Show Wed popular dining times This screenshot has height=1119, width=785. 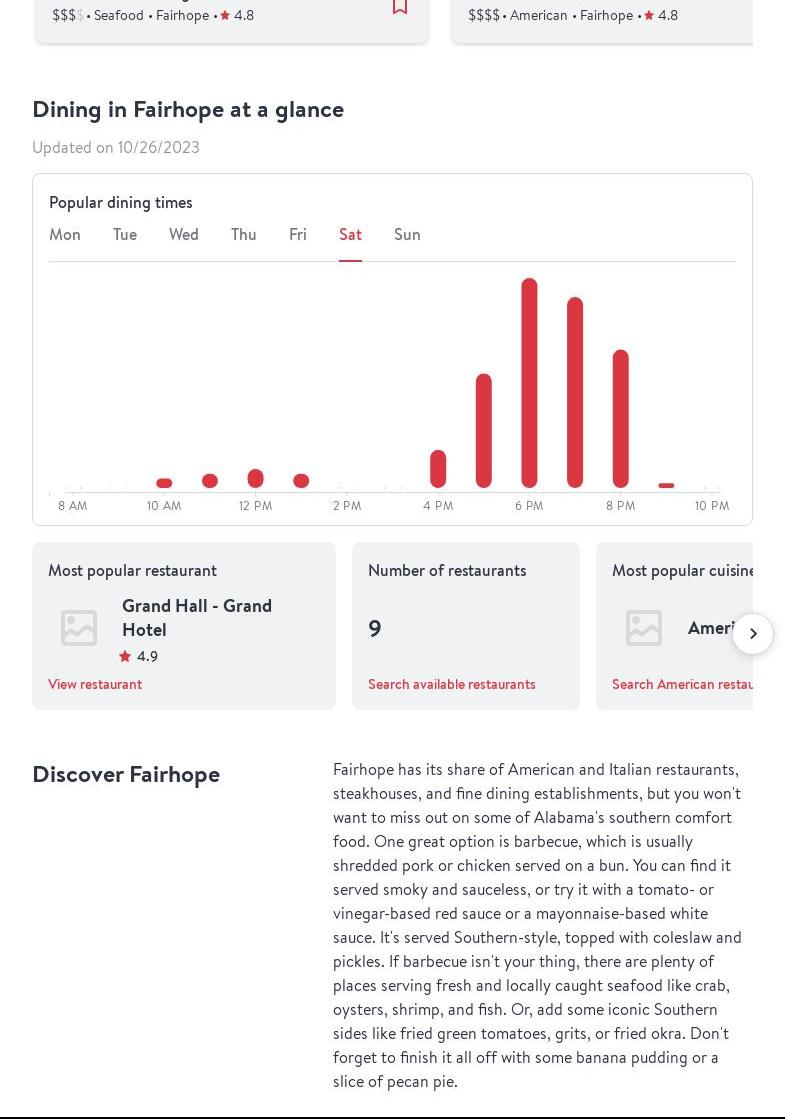(x=183, y=234)
